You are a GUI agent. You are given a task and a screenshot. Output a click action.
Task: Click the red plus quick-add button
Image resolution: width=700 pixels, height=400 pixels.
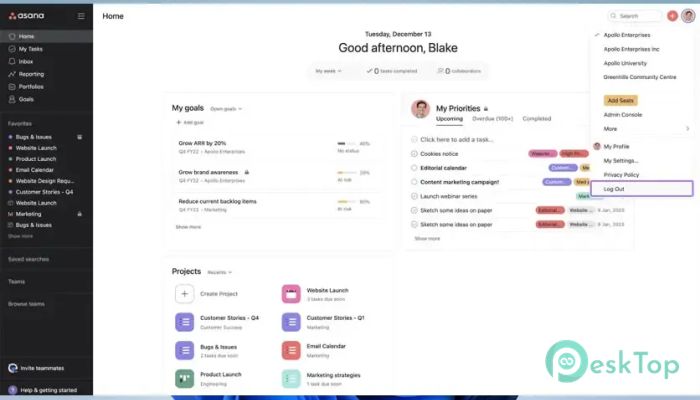click(x=672, y=16)
